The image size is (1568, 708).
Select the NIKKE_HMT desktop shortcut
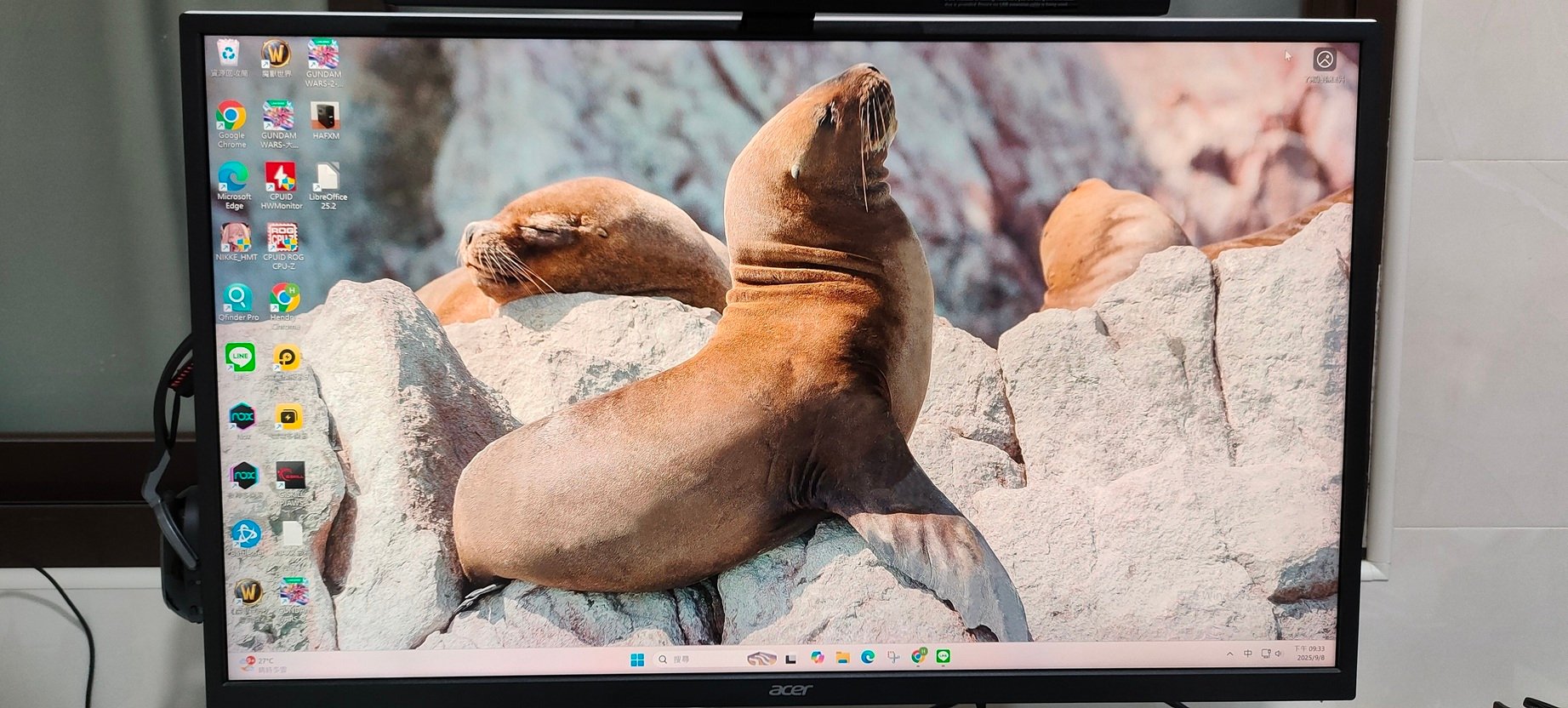click(236, 242)
